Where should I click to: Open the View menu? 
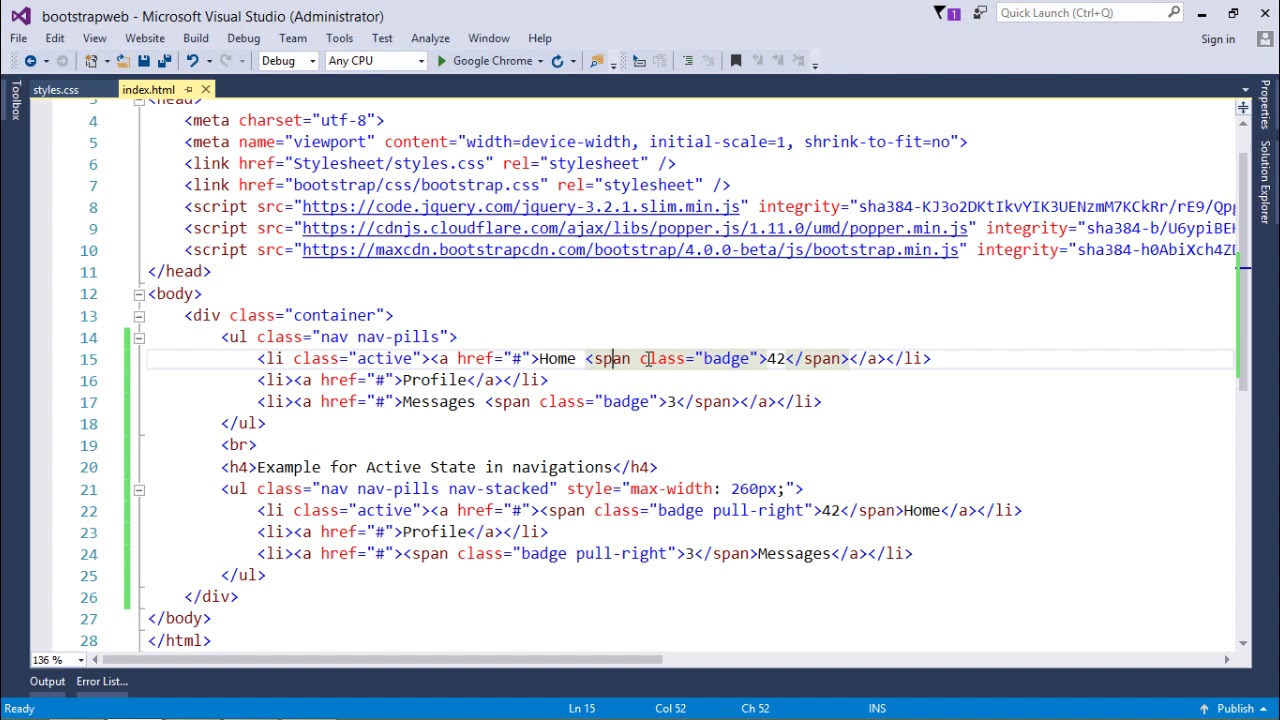(x=95, y=38)
